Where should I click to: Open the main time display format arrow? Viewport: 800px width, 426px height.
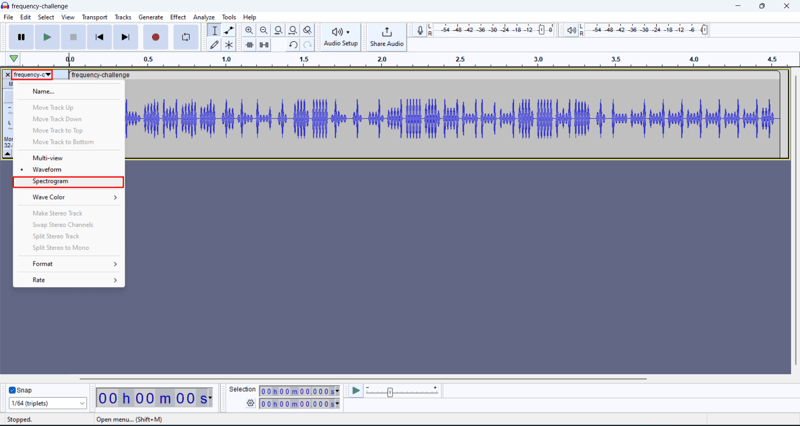(210, 398)
